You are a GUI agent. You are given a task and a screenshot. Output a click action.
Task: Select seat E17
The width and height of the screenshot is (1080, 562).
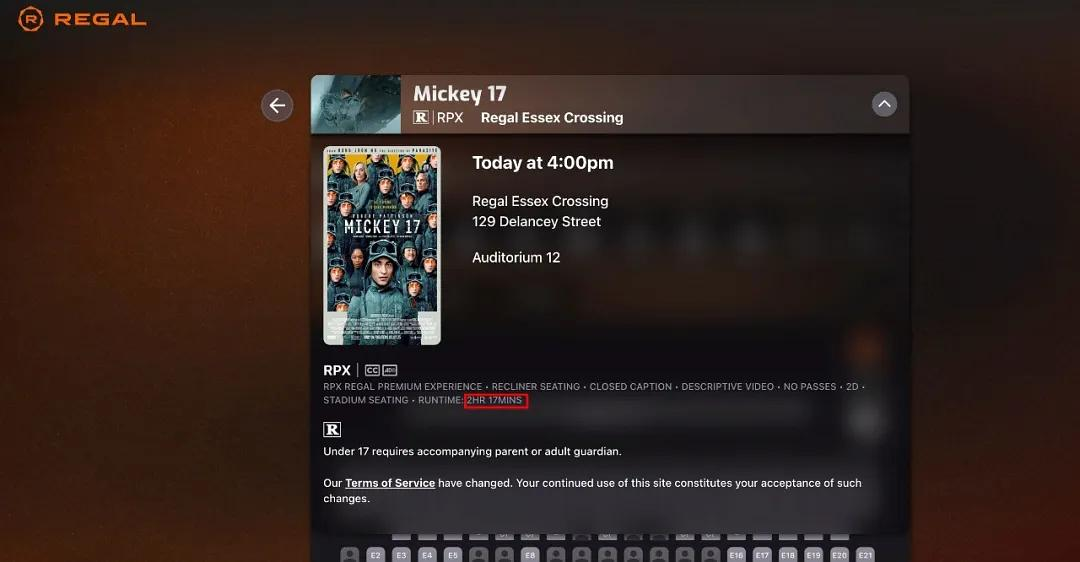(762, 555)
